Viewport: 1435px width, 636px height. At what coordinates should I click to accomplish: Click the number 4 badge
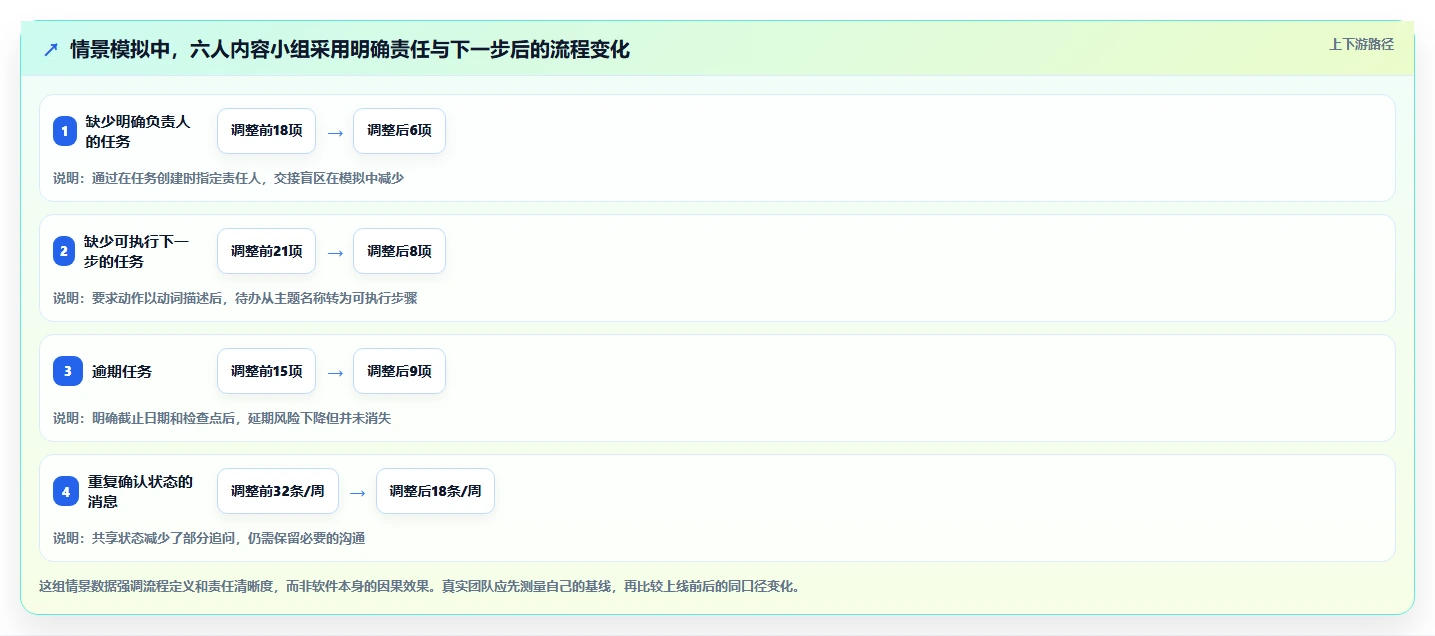65,491
